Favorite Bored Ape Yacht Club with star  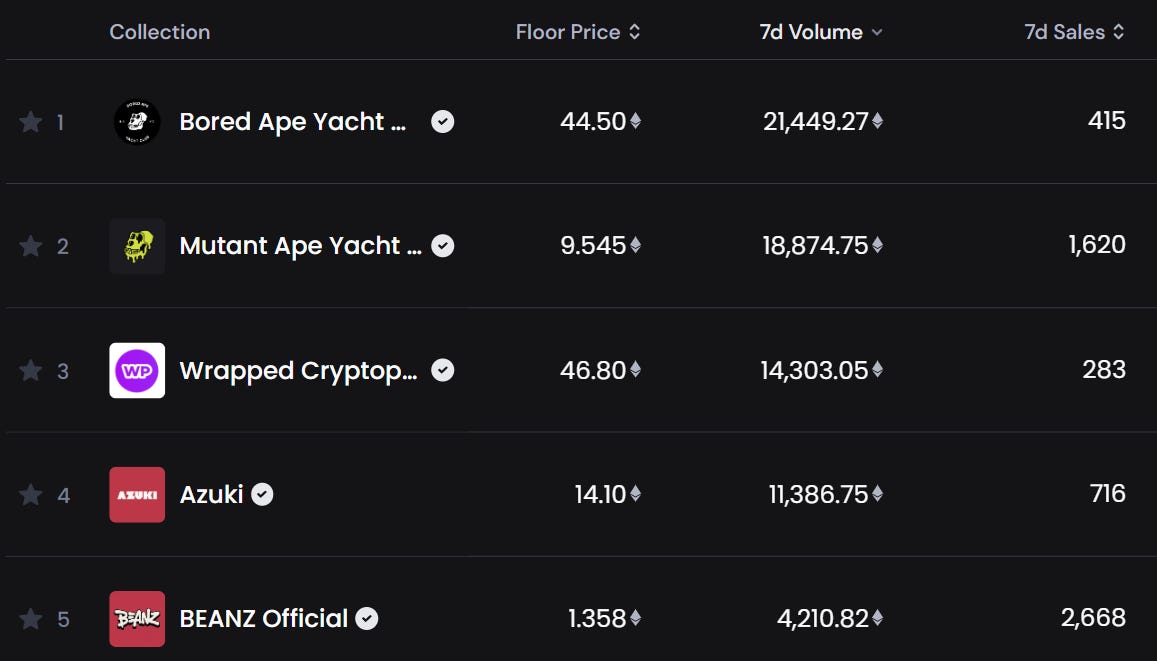click(x=31, y=122)
